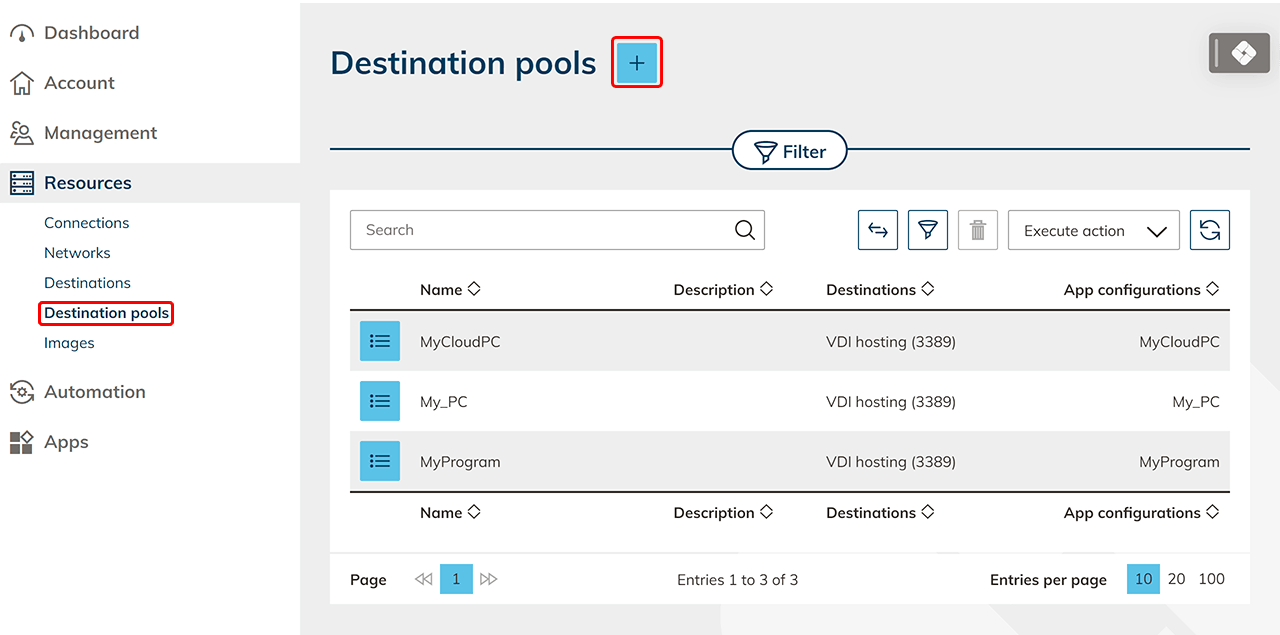The image size is (1280, 635).
Task: Open the Execute action dropdown
Action: click(x=1093, y=230)
